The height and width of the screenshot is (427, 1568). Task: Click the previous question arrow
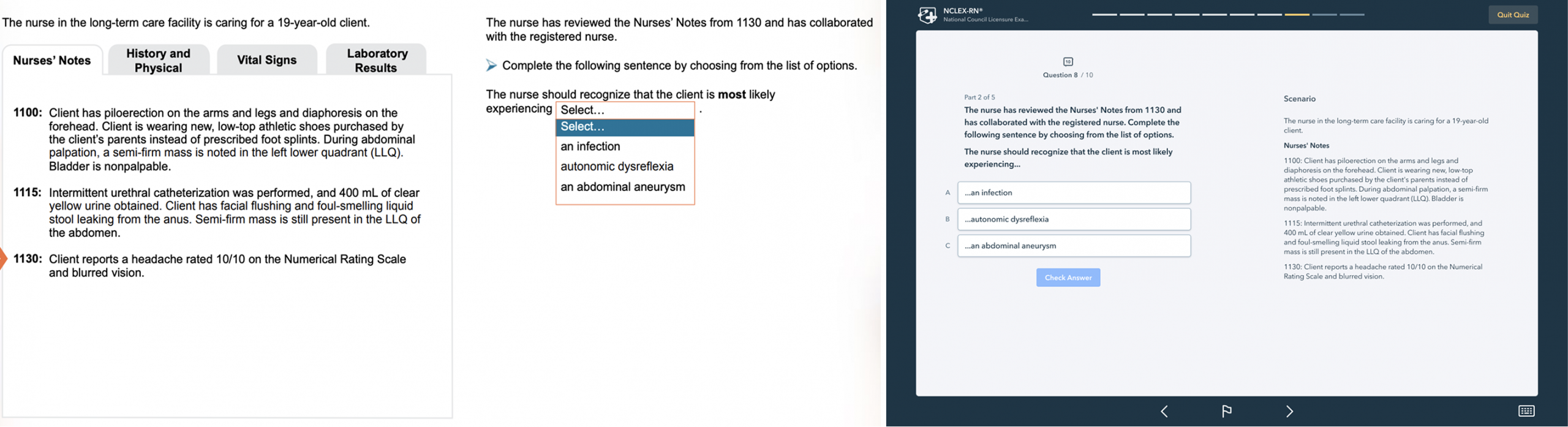point(1164,411)
